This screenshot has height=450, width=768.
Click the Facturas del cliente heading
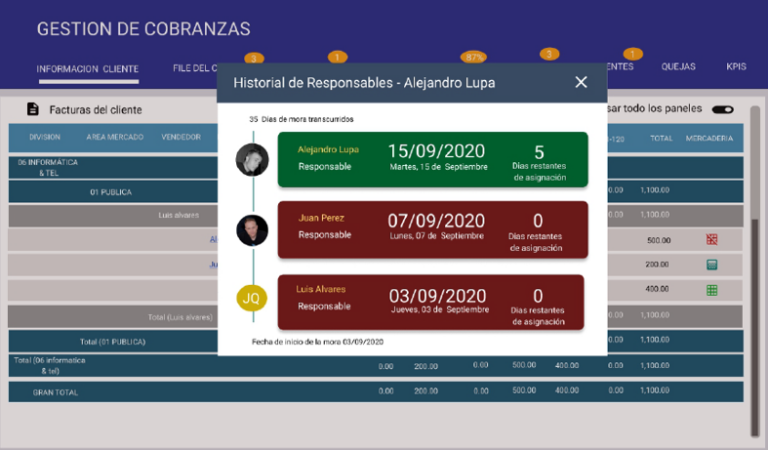click(96, 110)
